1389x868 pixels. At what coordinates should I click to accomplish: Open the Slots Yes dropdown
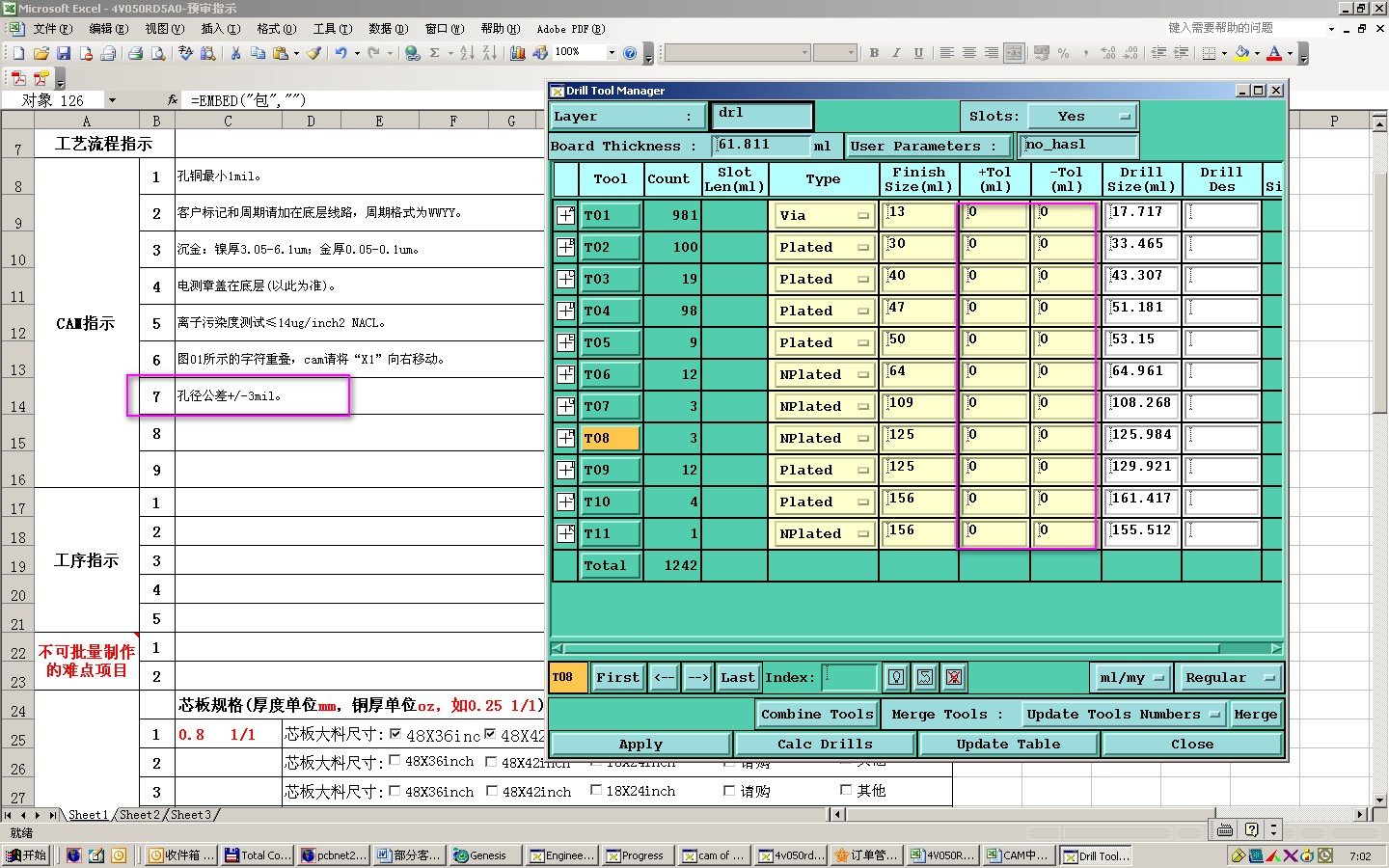(x=1082, y=116)
